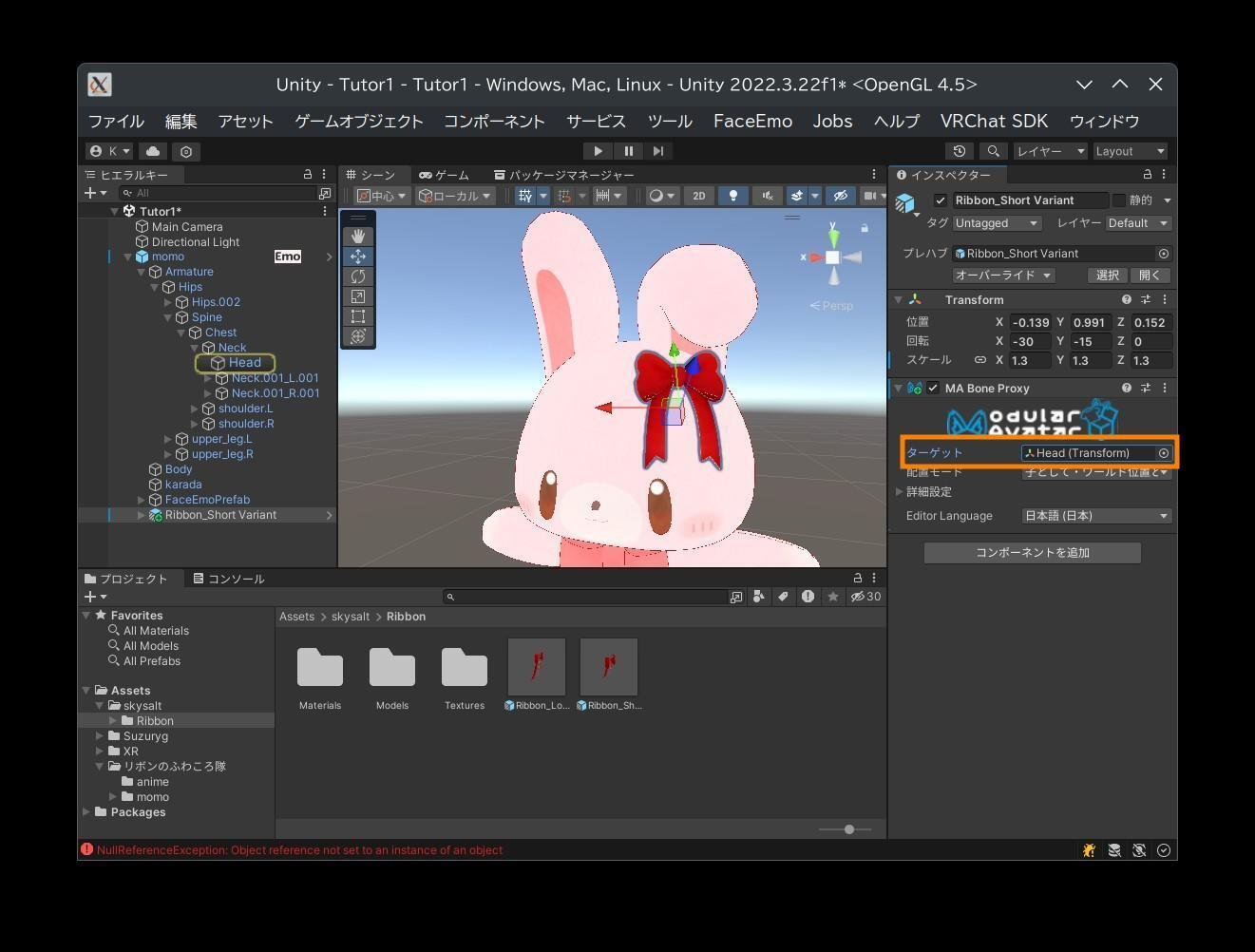Open the FaceEmo menu
1255x952 pixels.
point(752,121)
